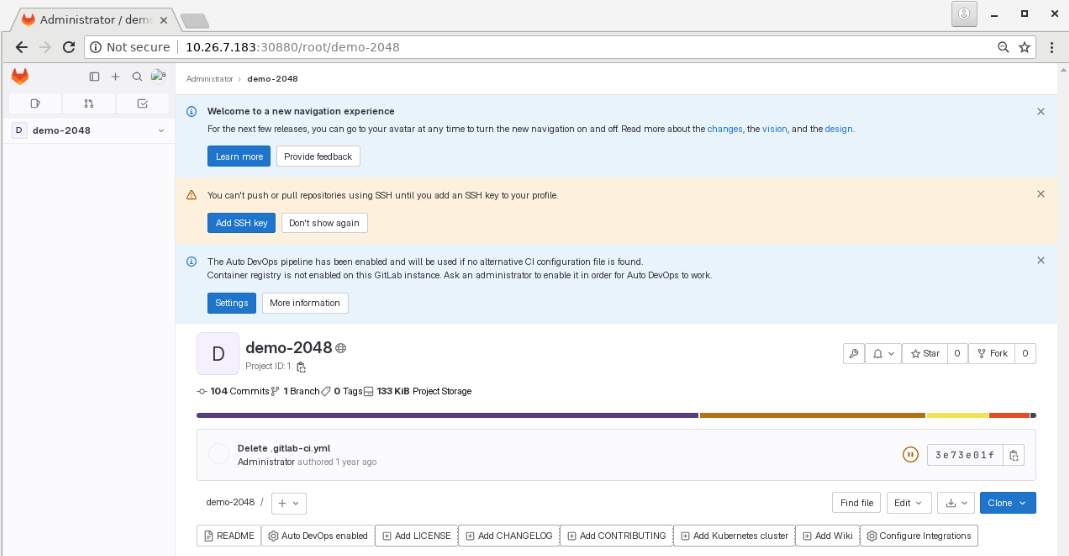This screenshot has height=556, width=1069.
Task: Open the design link in banner
Action: tap(839, 129)
